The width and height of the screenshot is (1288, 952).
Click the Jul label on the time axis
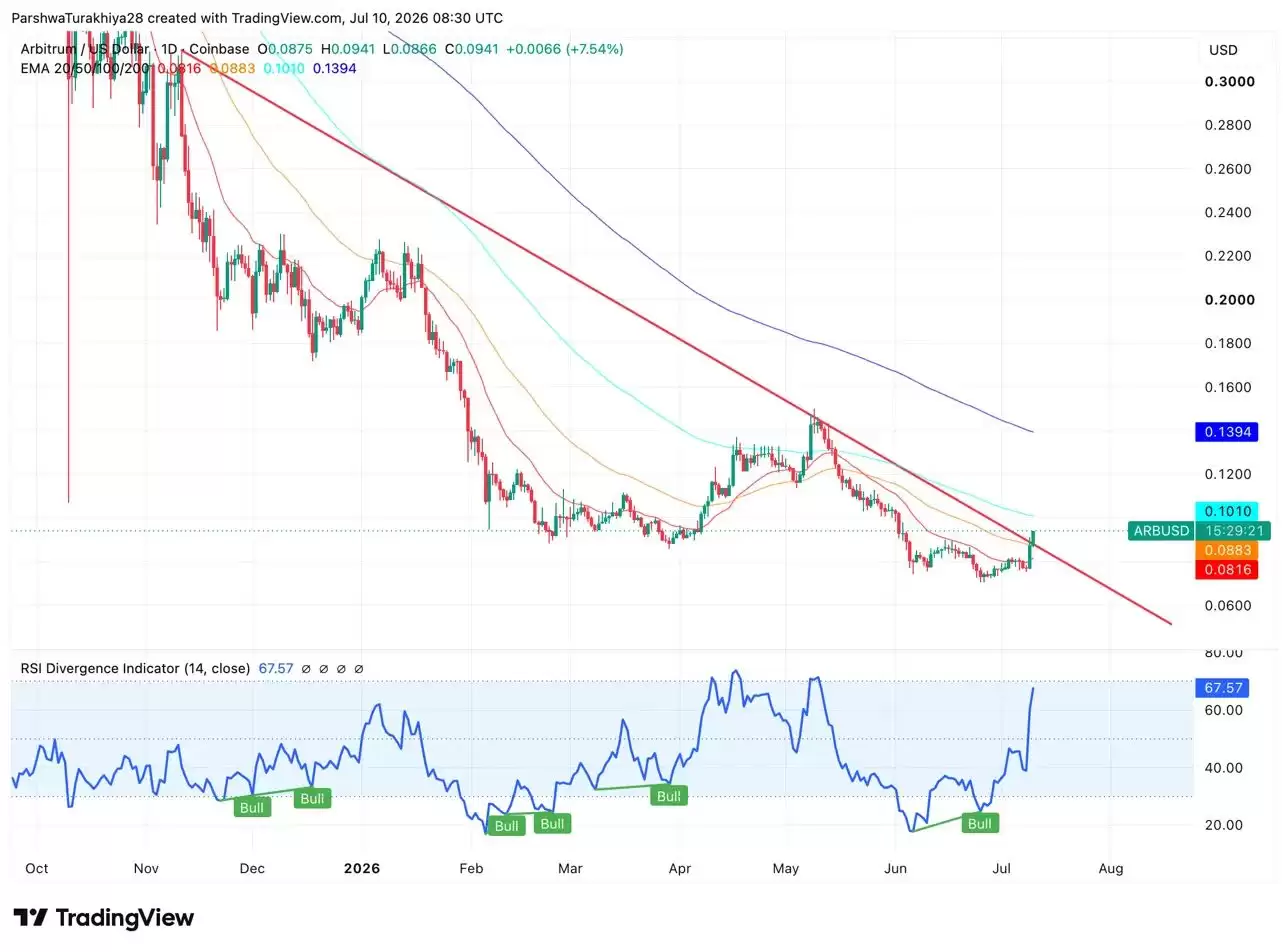coord(1001,869)
